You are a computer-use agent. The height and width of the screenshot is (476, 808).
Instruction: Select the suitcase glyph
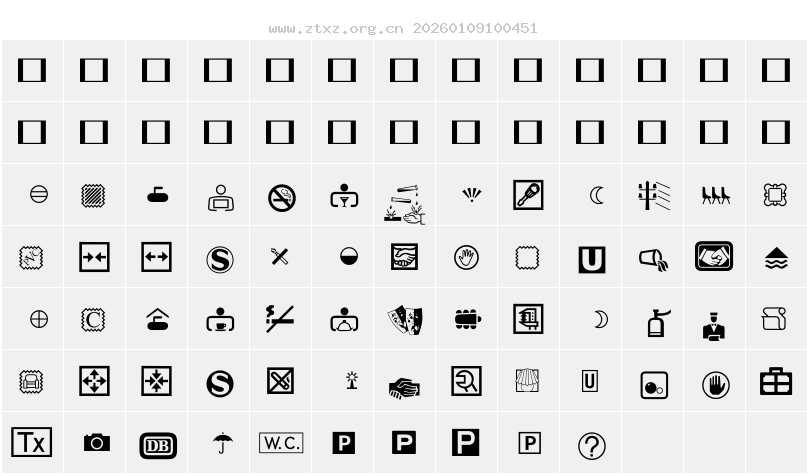click(x=776, y=381)
